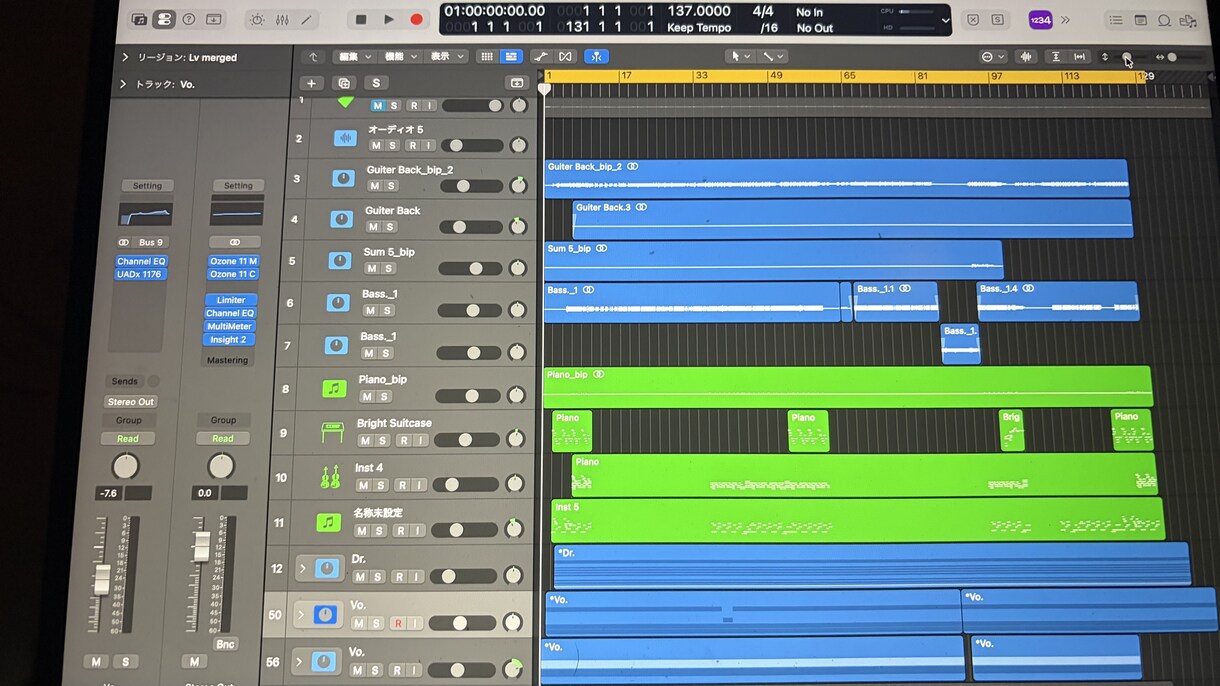Mute the Dr. track
This screenshot has width=1220, height=686.
point(359,577)
